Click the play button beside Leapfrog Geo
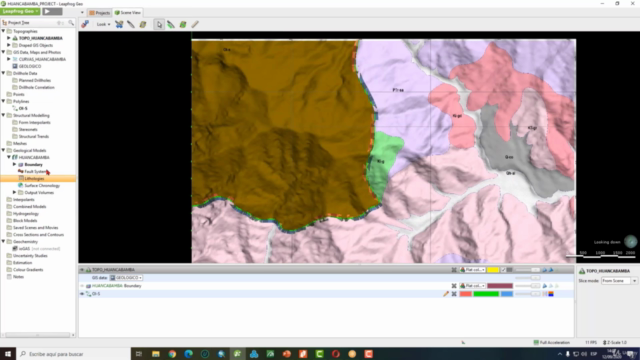The height and width of the screenshot is (360, 640). point(52,11)
